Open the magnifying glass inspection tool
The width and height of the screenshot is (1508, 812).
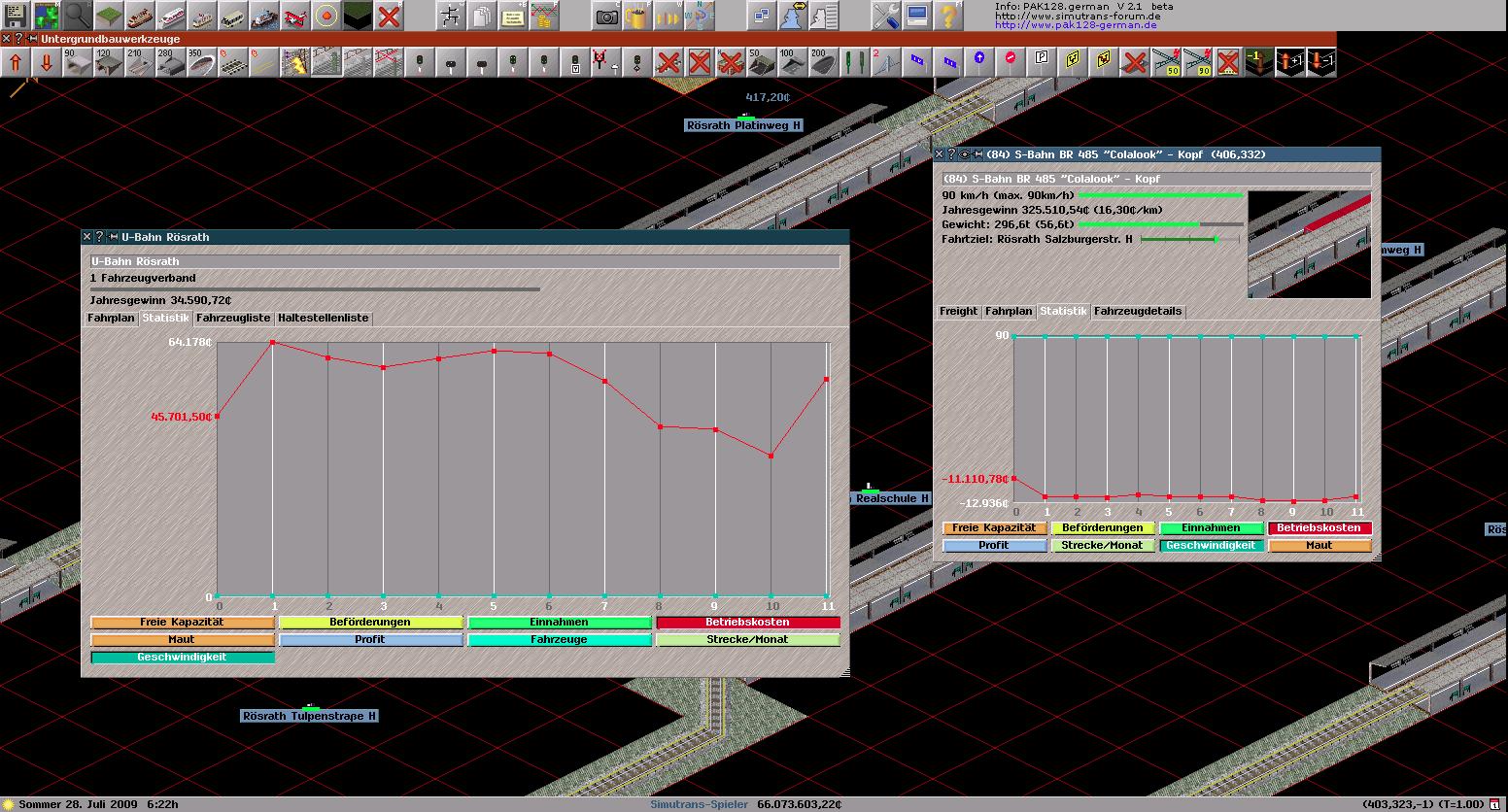(x=78, y=16)
